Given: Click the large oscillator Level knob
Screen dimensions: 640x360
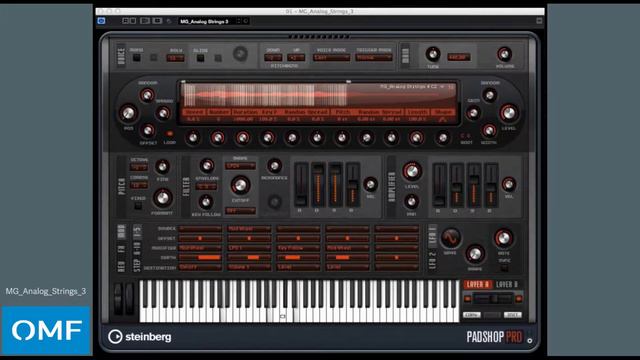Looking at the screenshot, I should 509,113.
